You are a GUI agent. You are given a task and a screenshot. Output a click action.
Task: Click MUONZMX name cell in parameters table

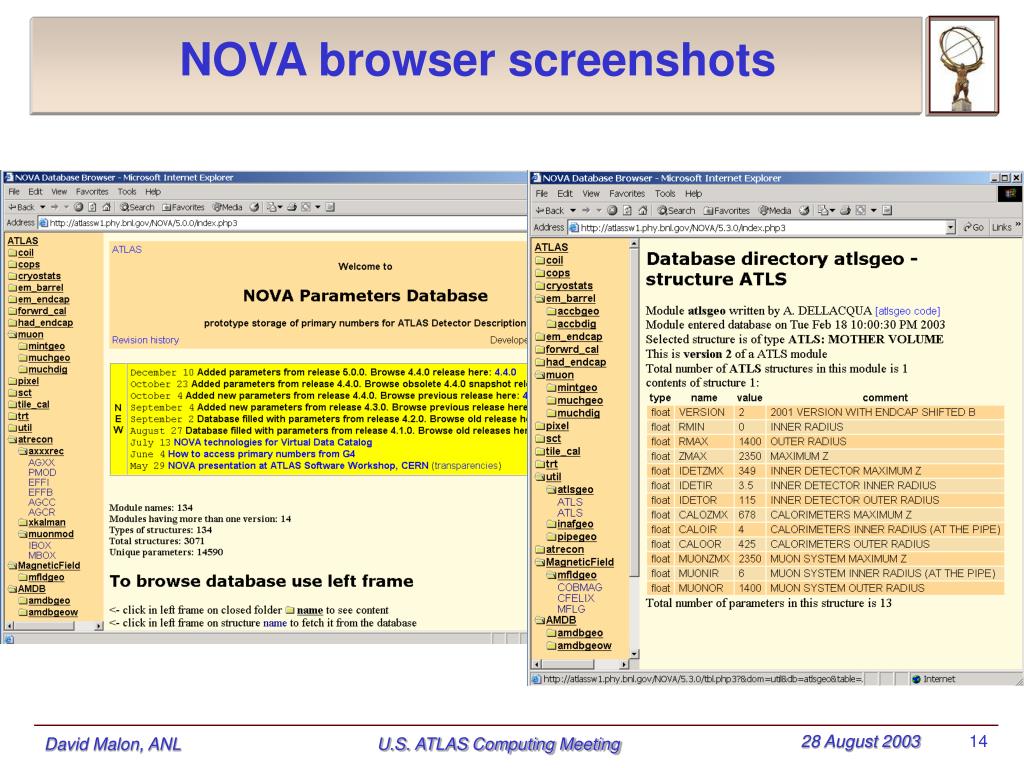click(x=703, y=559)
